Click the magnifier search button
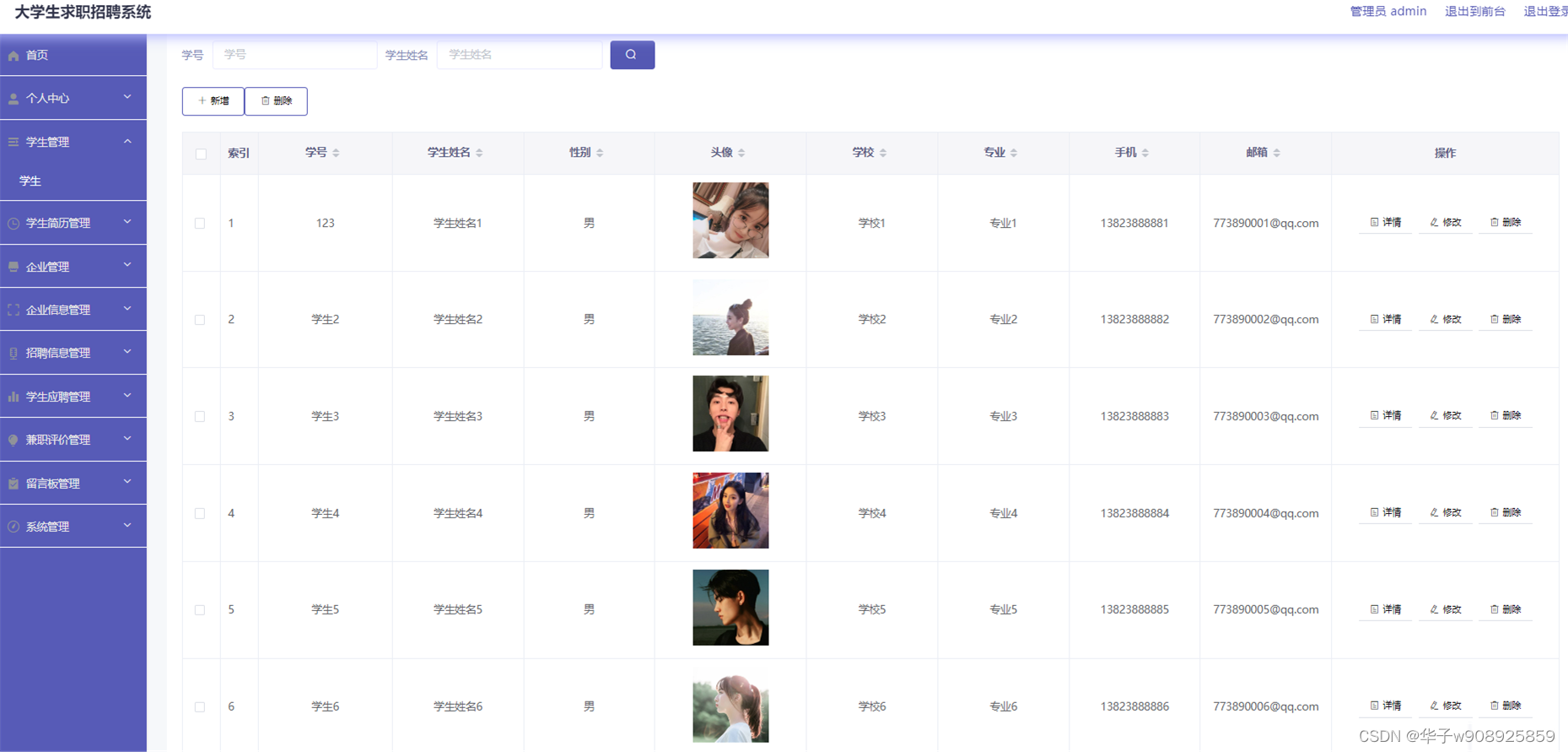The height and width of the screenshot is (752, 1568). (632, 55)
